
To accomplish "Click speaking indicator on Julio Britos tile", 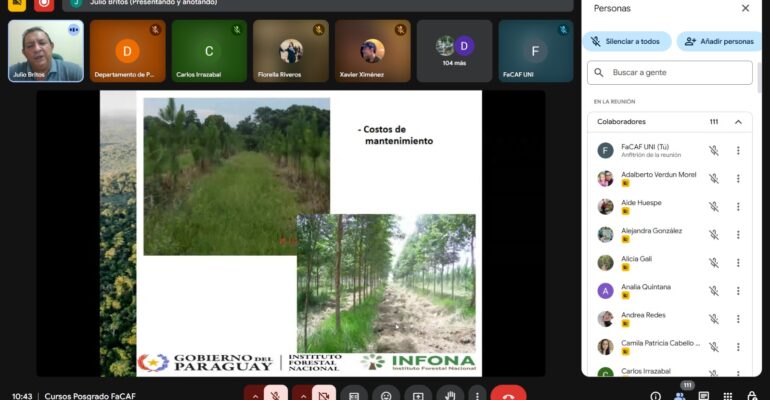I will coord(74,30).
